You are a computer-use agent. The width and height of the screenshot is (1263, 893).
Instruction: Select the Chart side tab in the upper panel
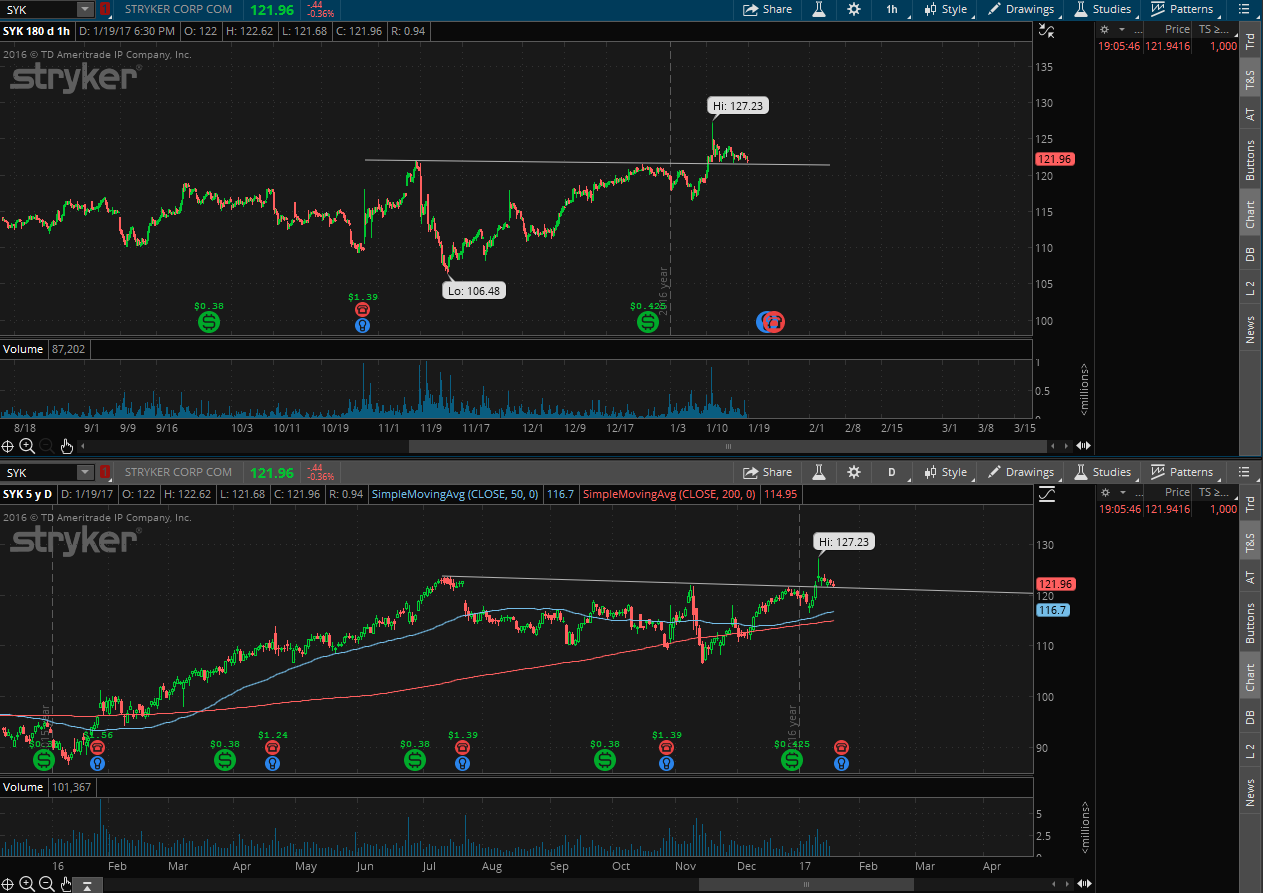[x=1249, y=212]
